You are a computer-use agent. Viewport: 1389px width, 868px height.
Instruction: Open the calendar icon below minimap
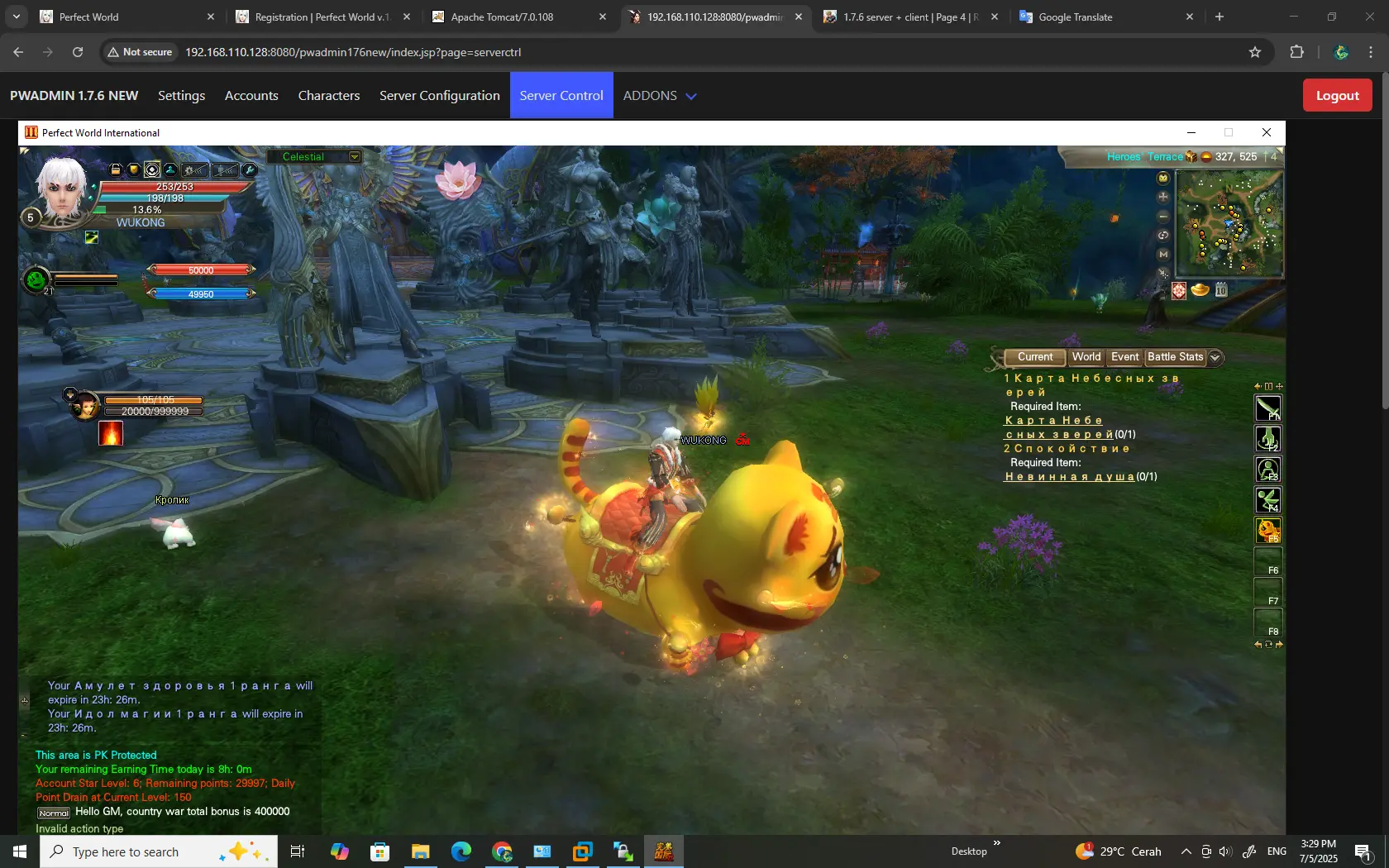[1221, 289]
